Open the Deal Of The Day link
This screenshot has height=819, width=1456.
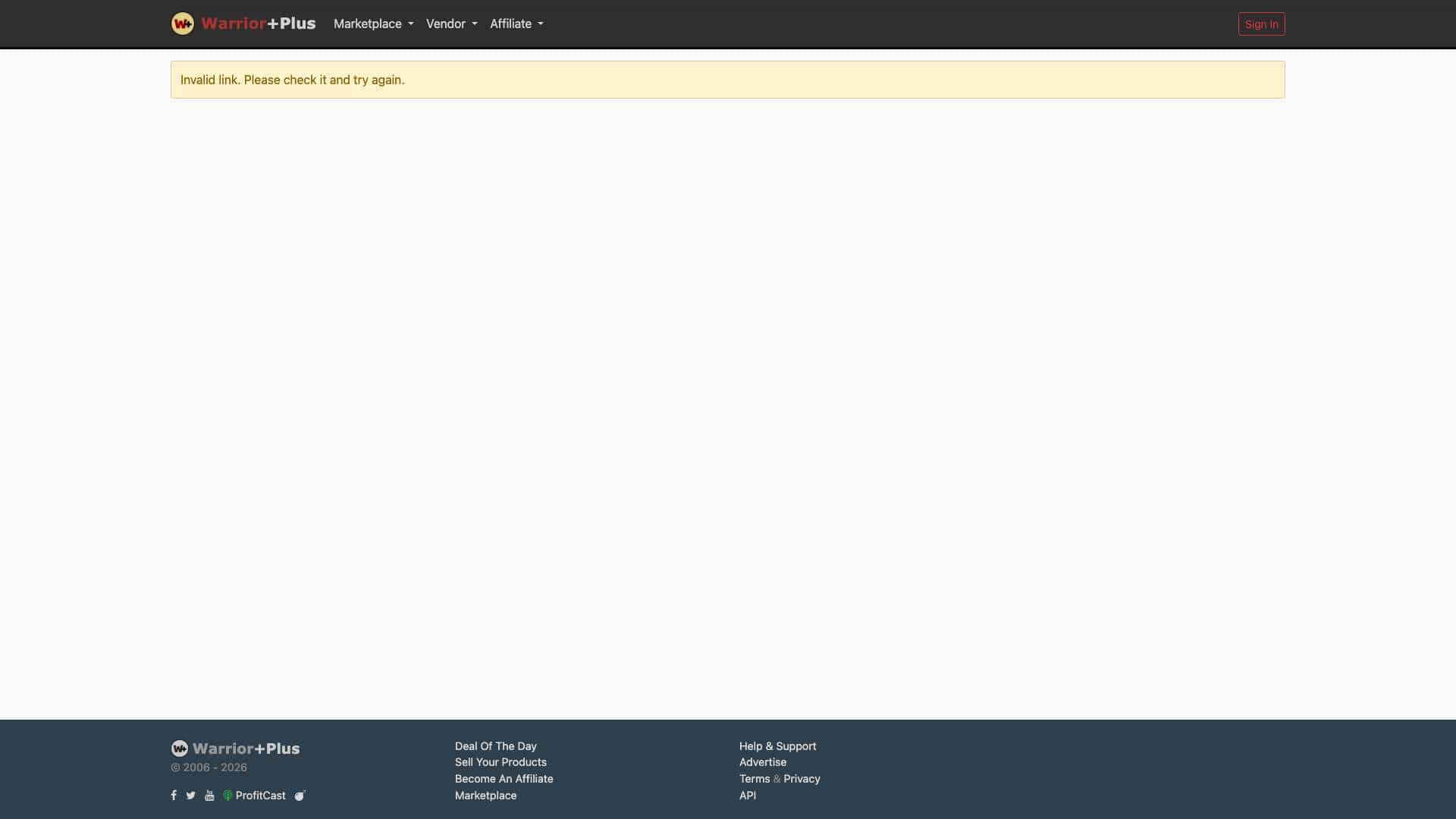495,746
